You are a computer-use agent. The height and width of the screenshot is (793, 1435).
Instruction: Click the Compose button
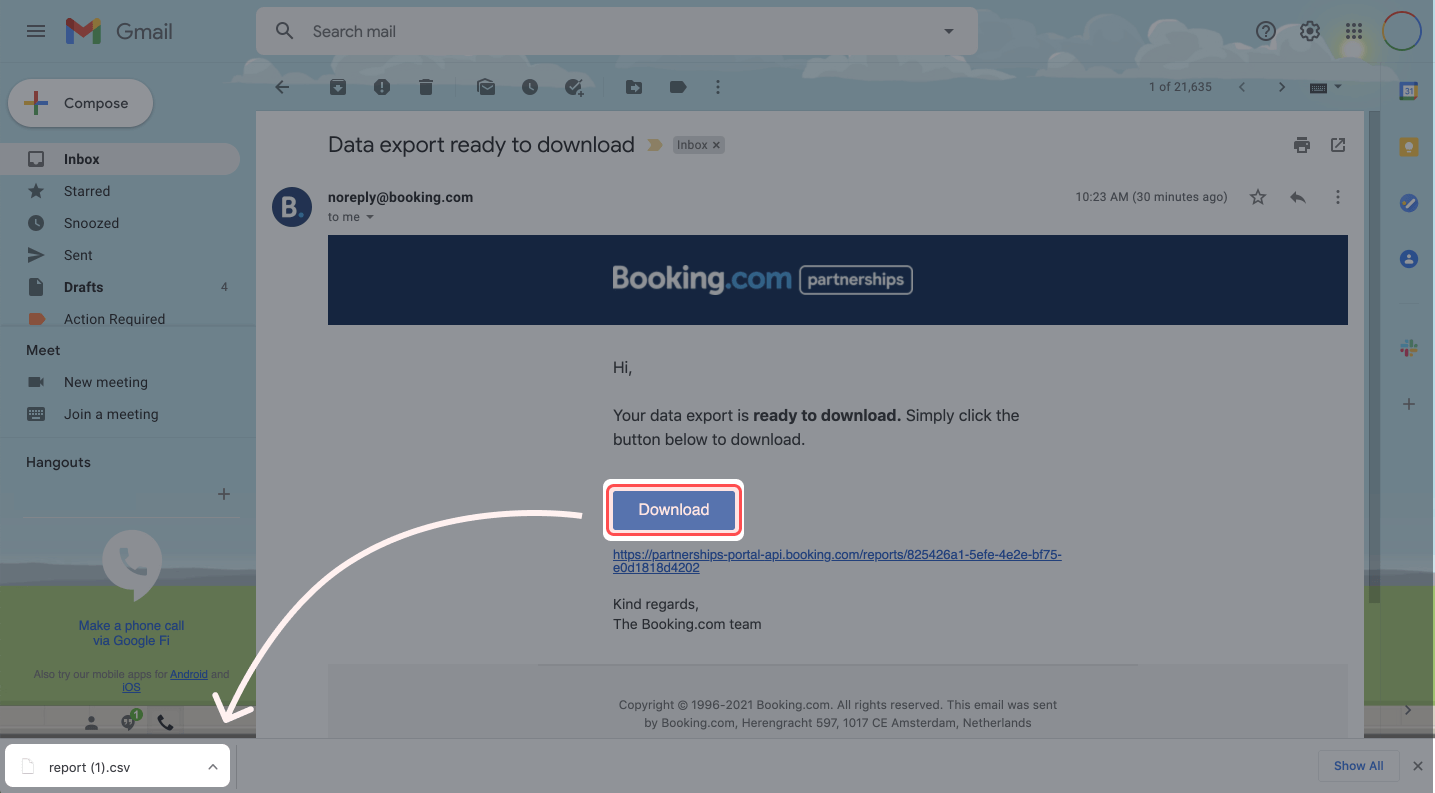point(81,103)
